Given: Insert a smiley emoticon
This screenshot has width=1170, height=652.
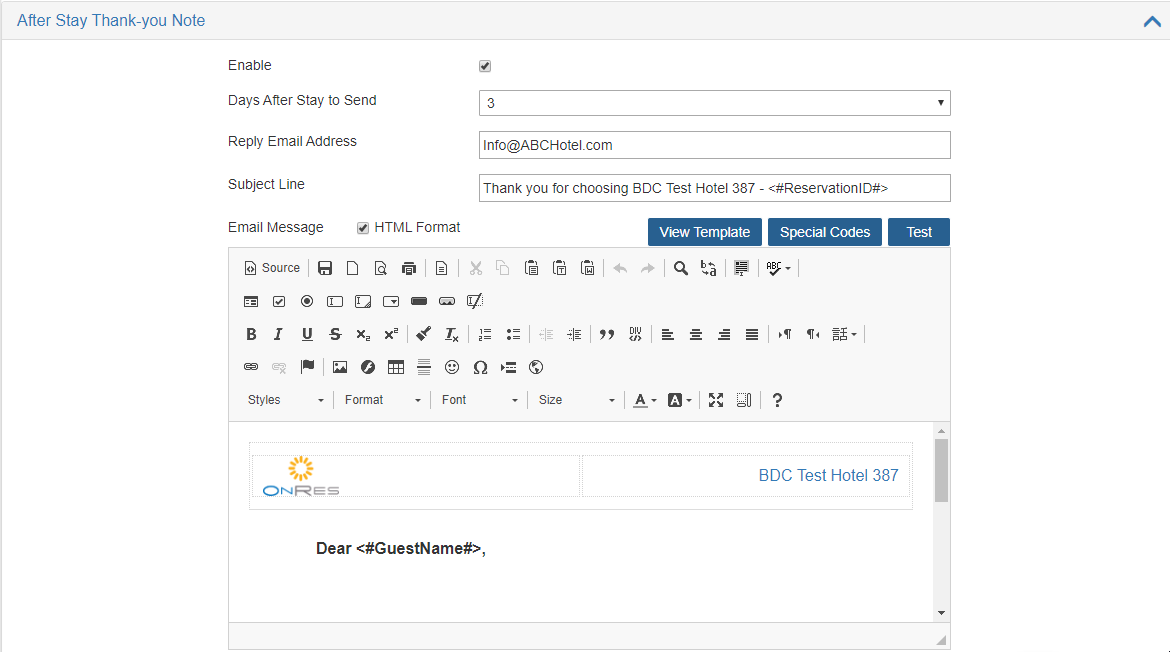Looking at the screenshot, I should click(x=451, y=367).
